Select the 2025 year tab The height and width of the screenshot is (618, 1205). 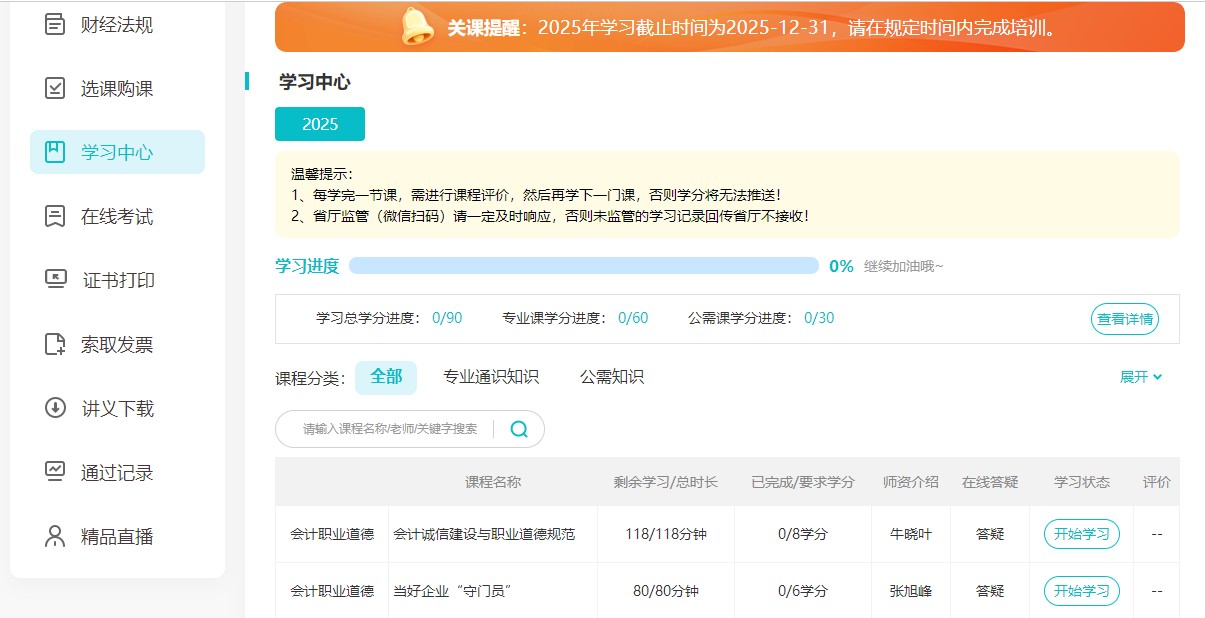click(319, 123)
